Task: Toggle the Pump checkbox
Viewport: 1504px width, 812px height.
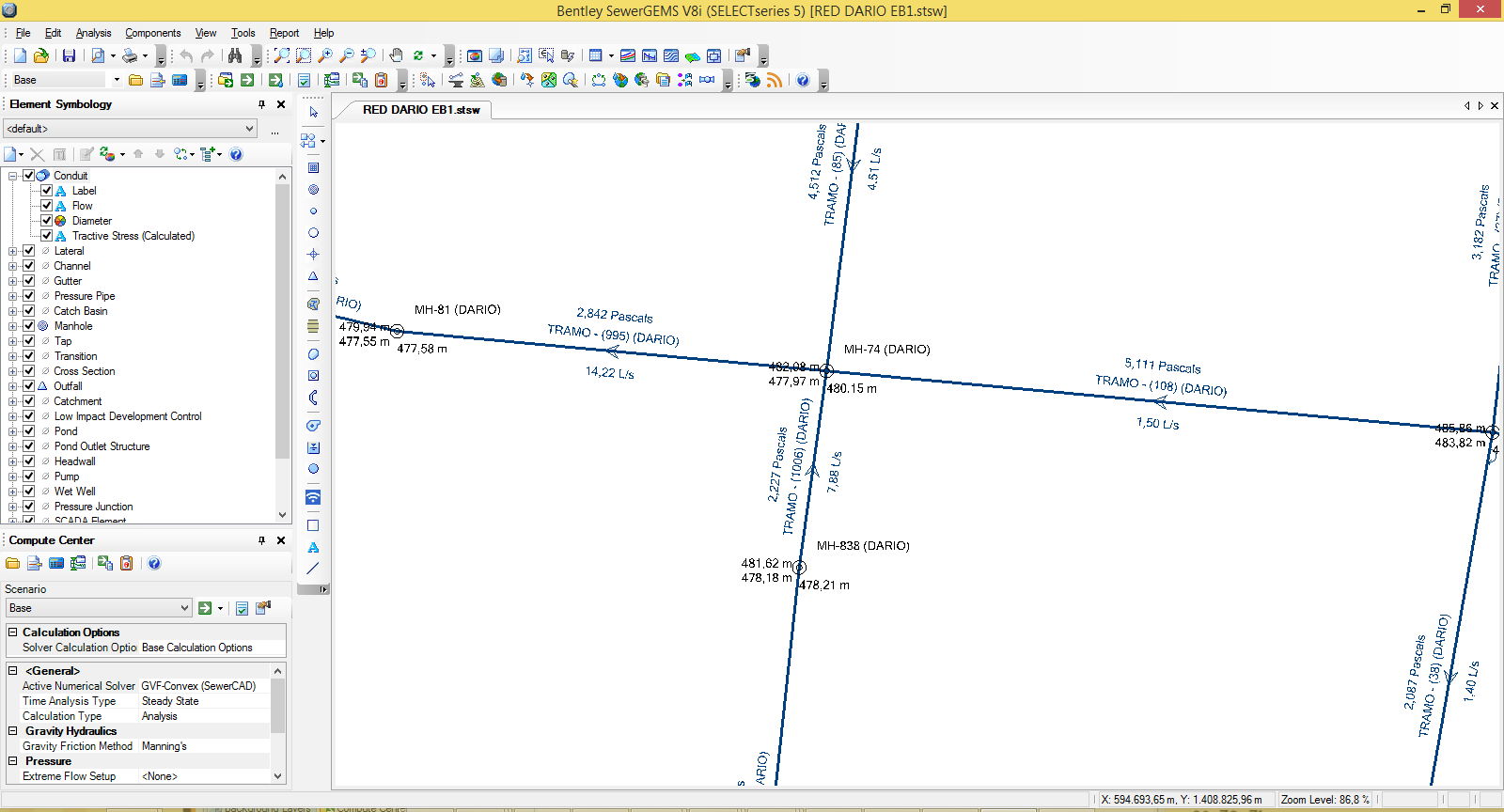Action: click(x=28, y=476)
